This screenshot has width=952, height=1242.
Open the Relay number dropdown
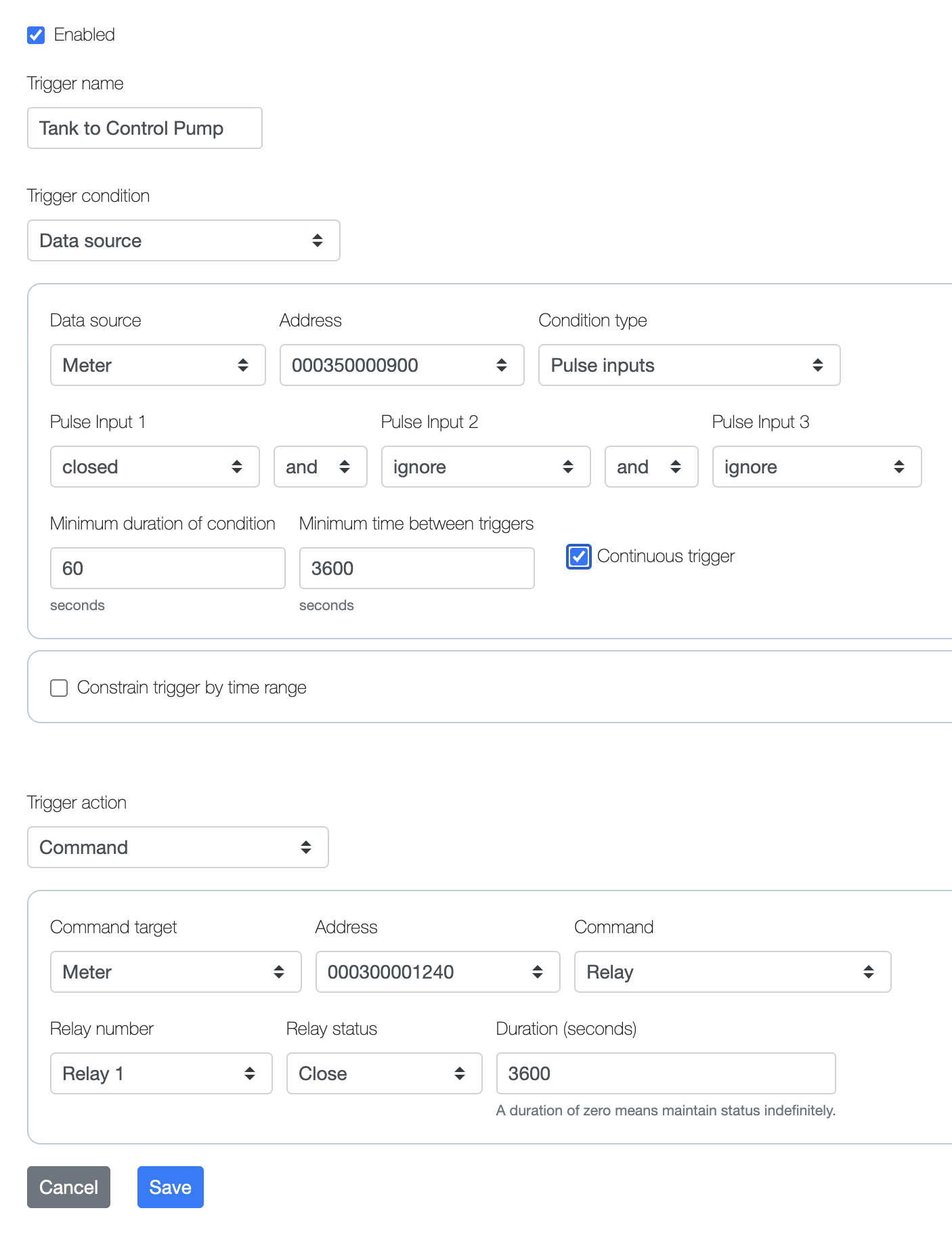161,1073
